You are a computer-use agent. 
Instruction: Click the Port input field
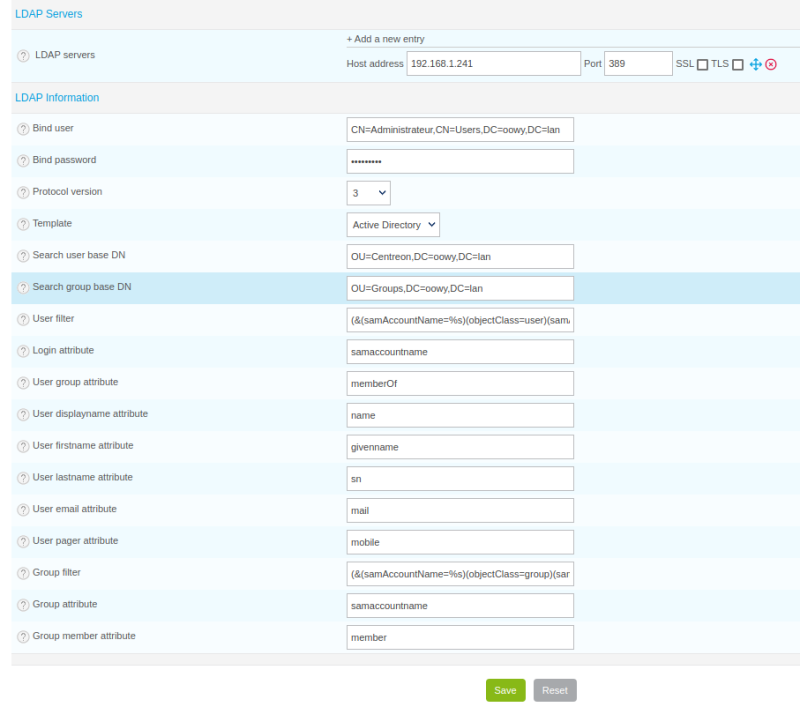click(638, 64)
